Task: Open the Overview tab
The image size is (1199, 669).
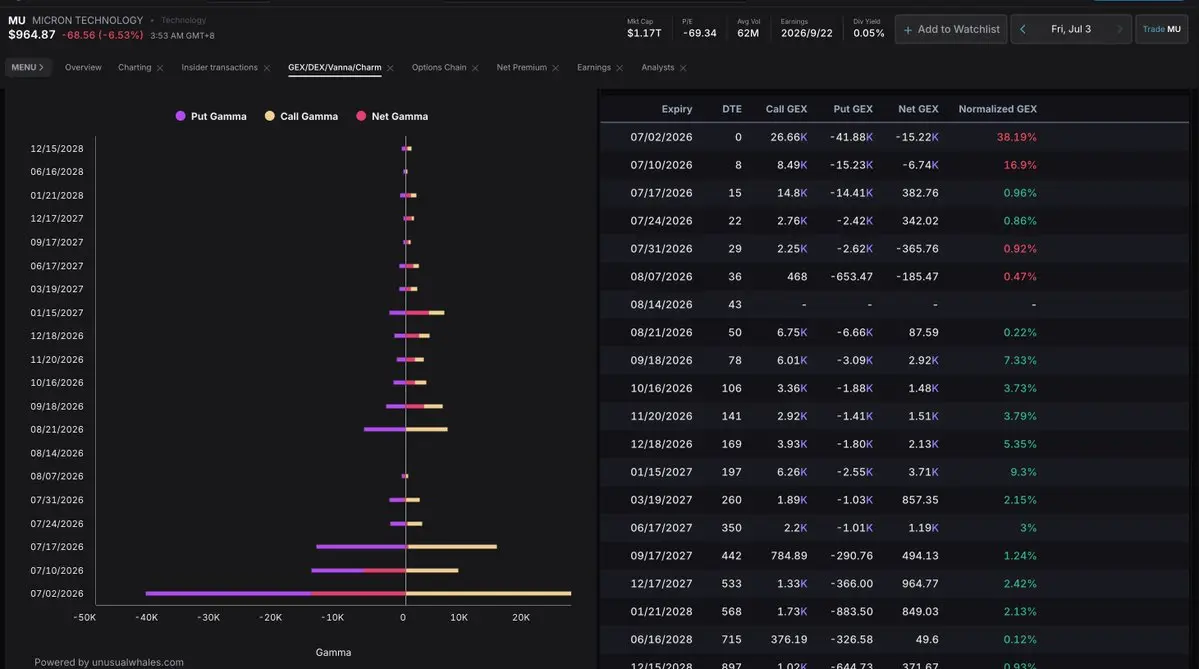Action: tap(83, 67)
